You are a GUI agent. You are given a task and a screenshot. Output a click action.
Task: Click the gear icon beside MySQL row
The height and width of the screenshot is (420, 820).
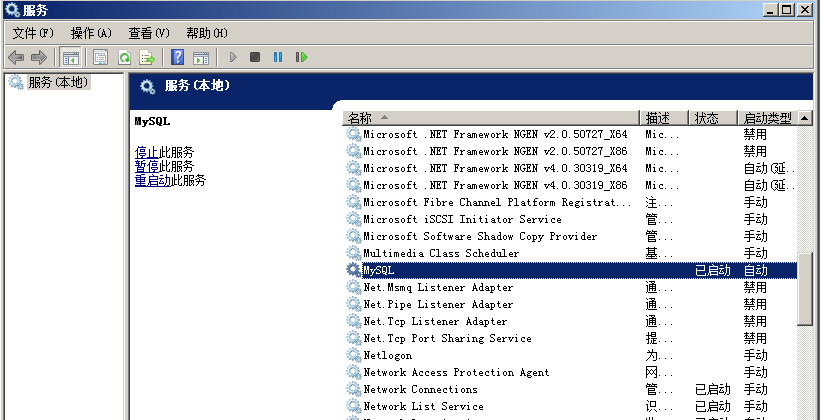pyautogui.click(x=354, y=270)
